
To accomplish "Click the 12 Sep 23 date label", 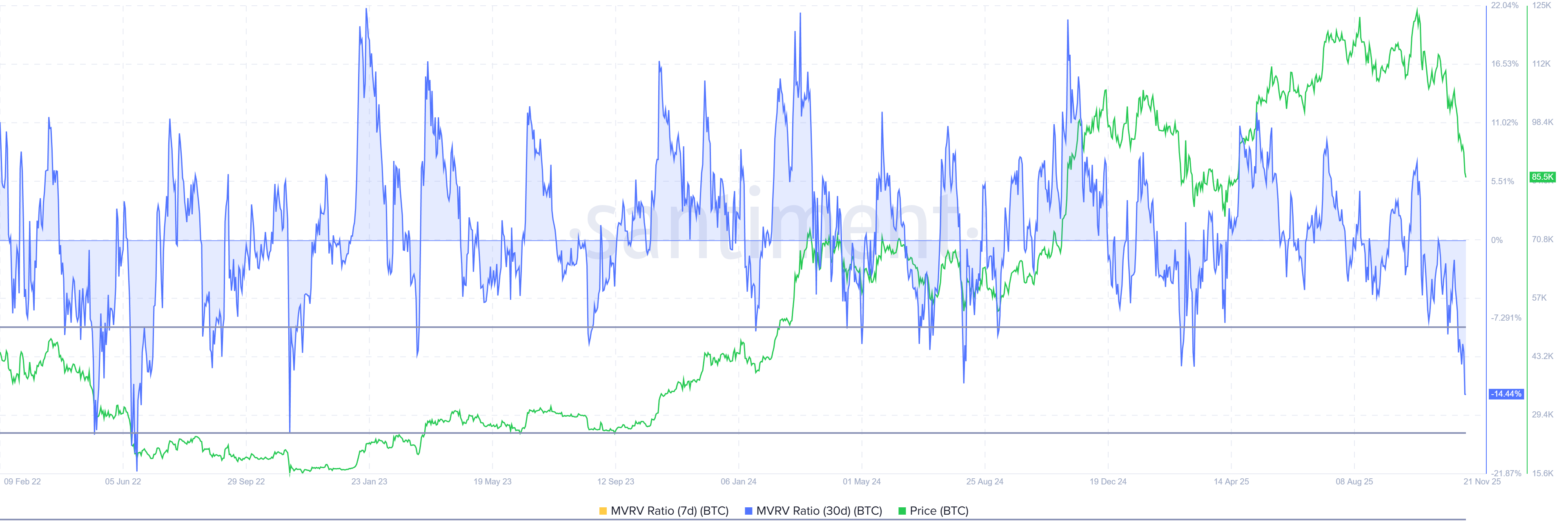I will point(615,482).
